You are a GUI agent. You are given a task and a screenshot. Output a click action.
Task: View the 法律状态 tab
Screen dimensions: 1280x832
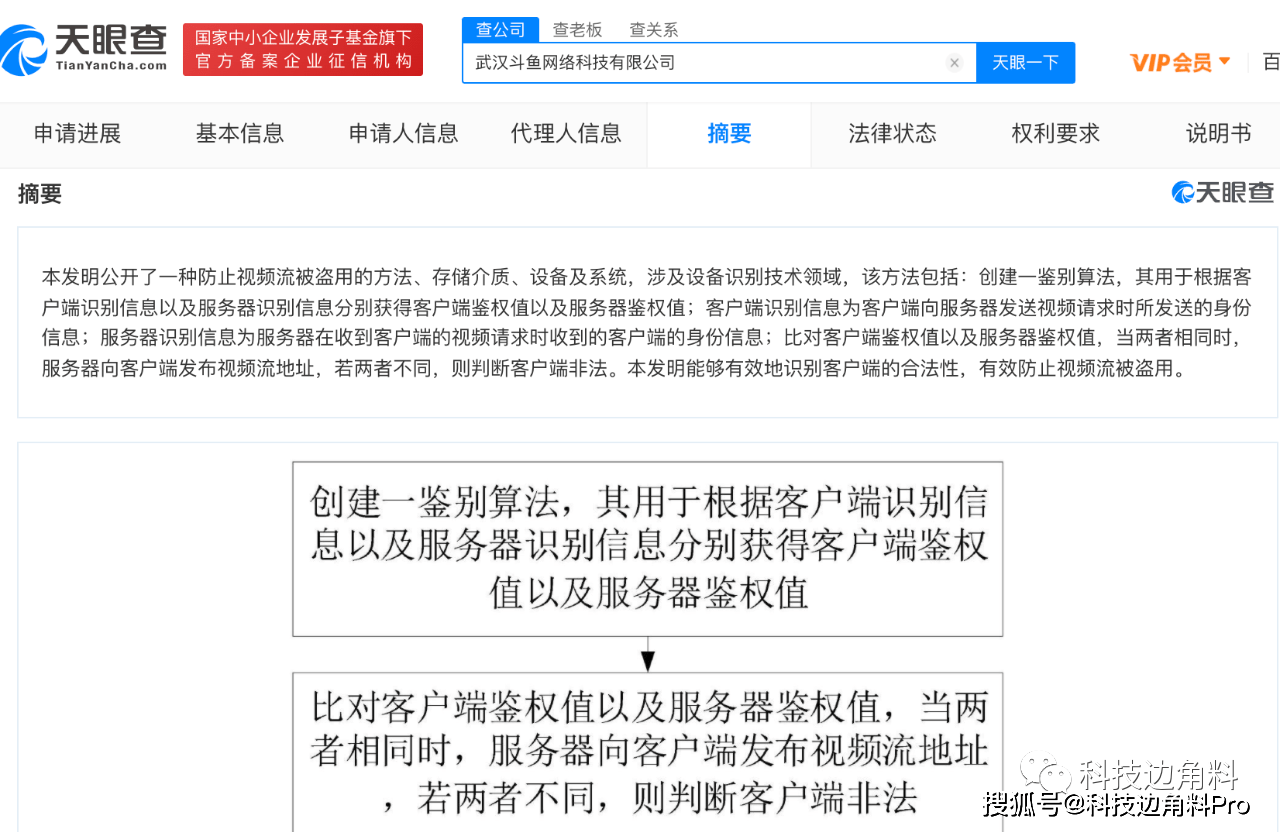pos(892,134)
